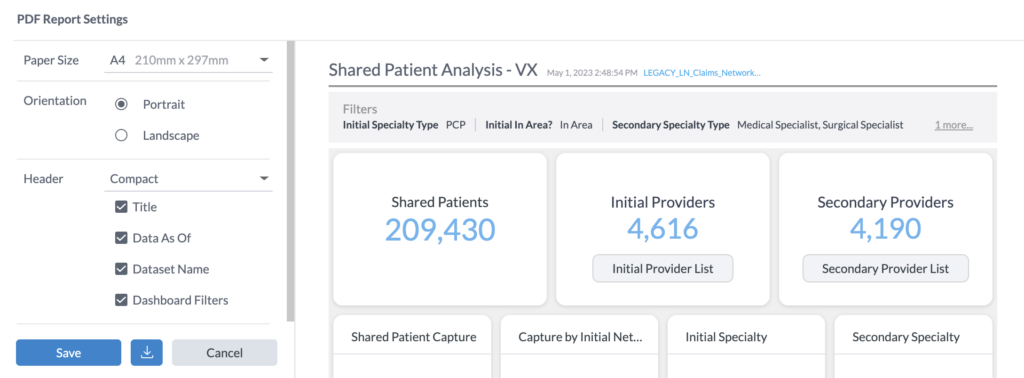Click the LEGACY_LN_Claims_Network dataset link
The image size is (1024, 378).
(702, 72)
